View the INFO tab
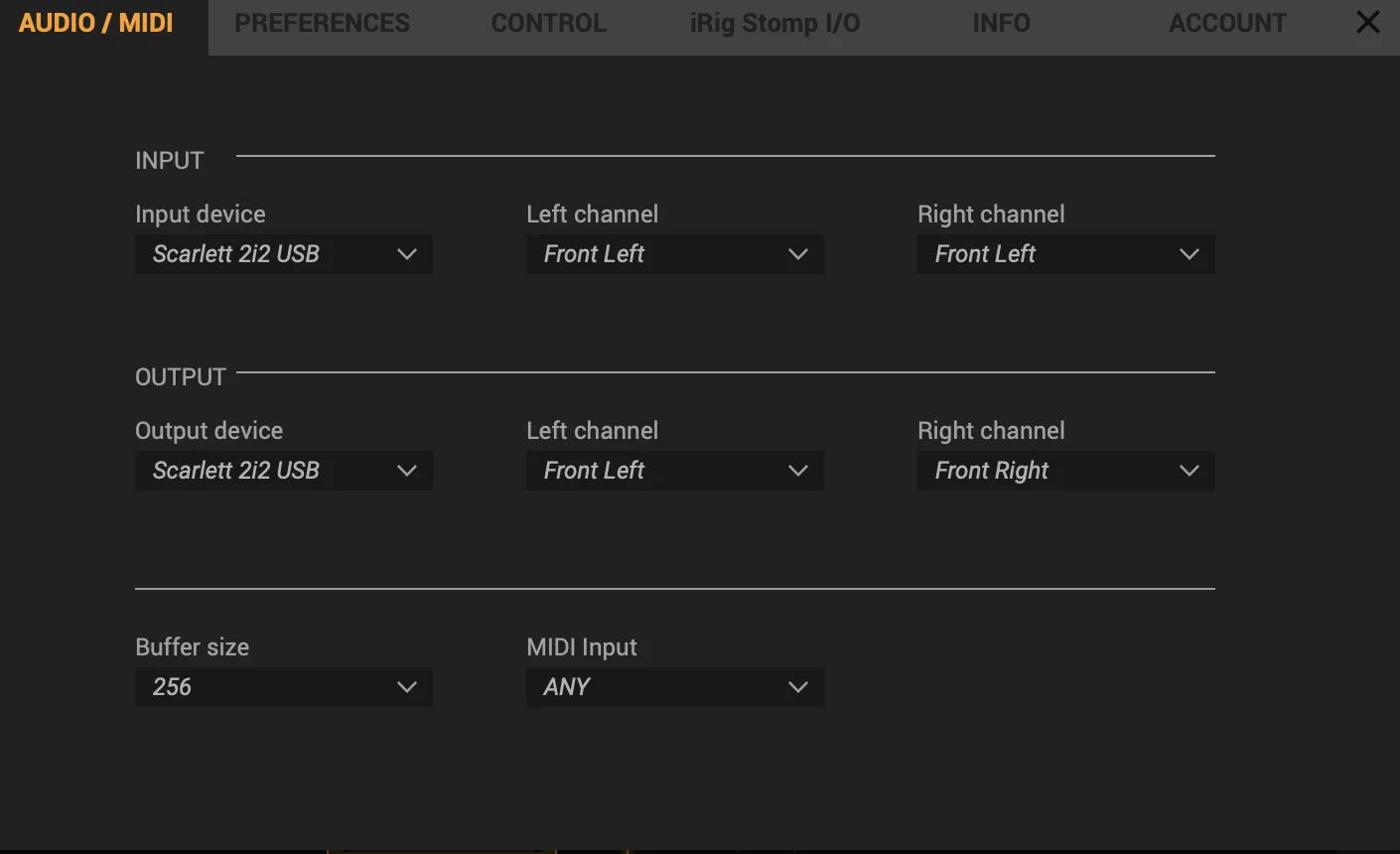 click(1001, 22)
